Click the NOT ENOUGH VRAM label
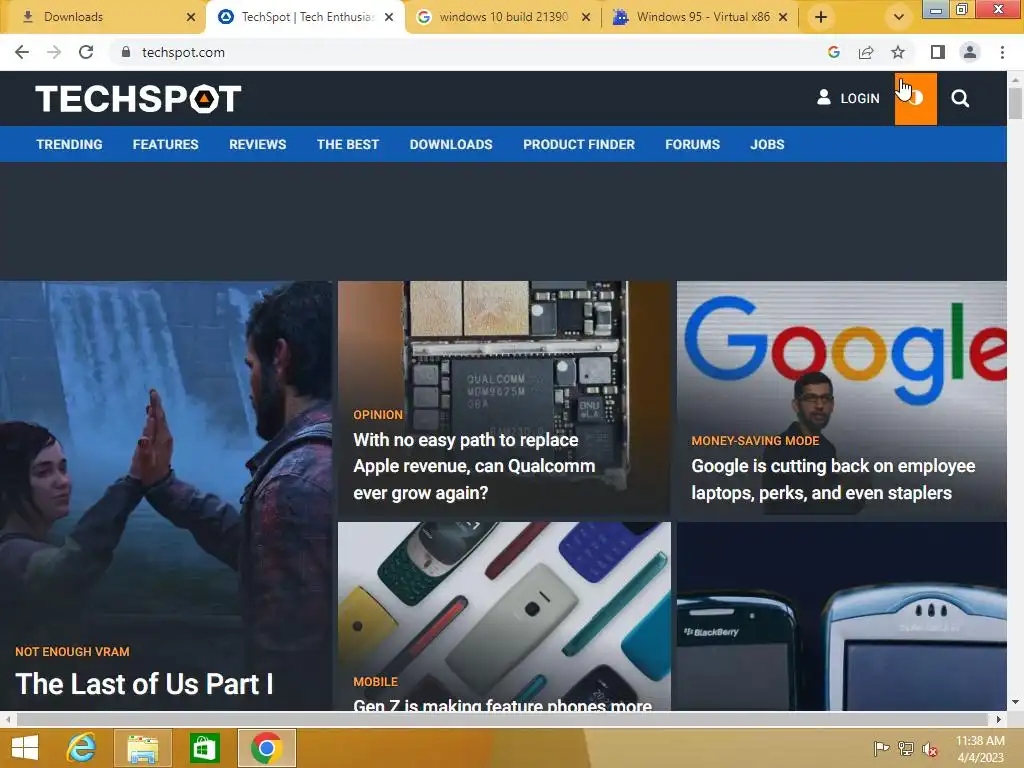The image size is (1024, 768). [72, 652]
